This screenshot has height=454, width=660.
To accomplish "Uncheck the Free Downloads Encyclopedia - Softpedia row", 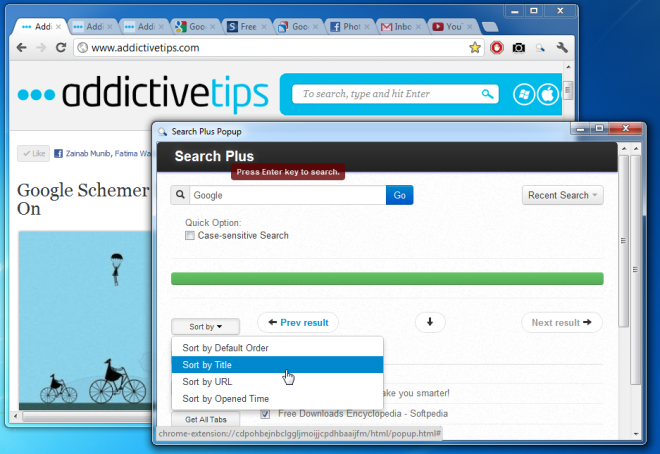I will pyautogui.click(x=265, y=414).
